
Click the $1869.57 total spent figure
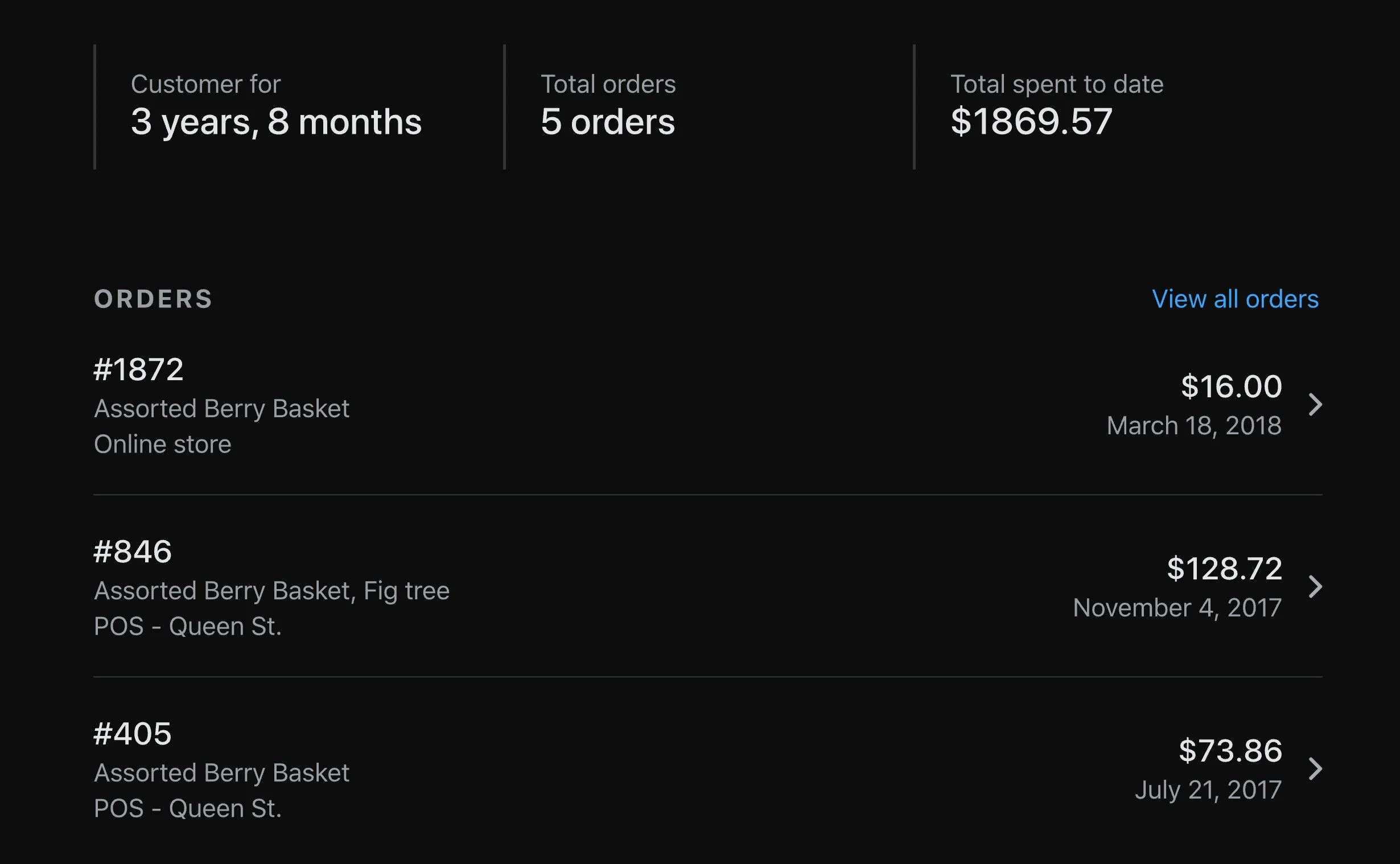(1031, 121)
